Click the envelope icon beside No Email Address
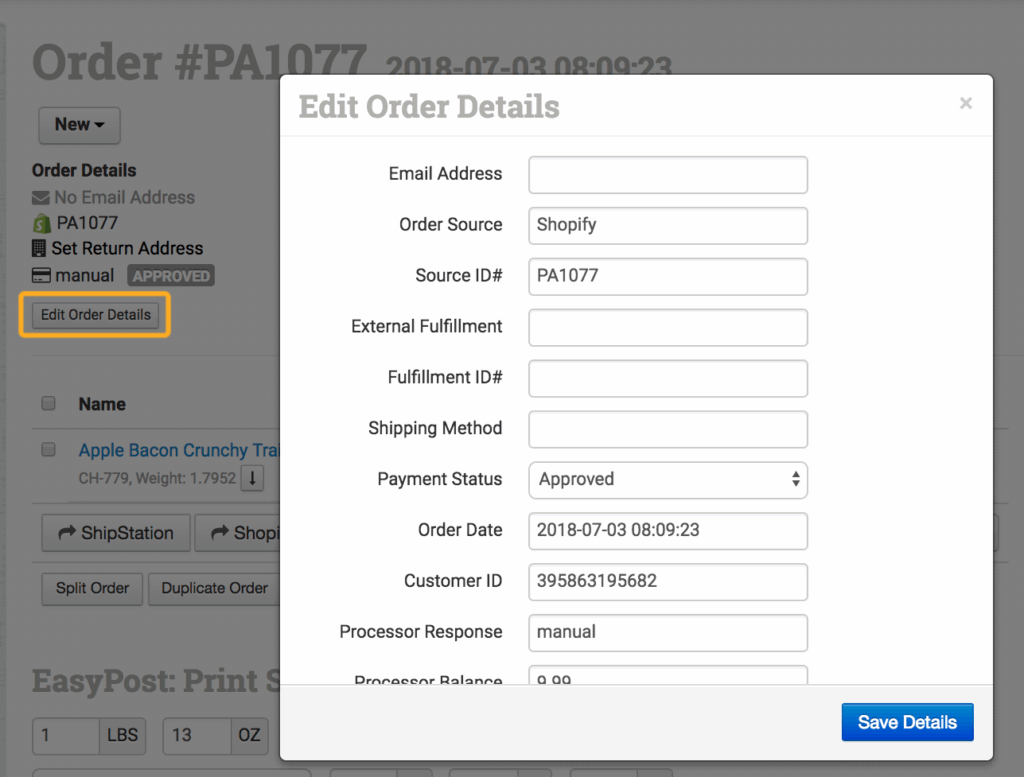The height and width of the screenshot is (777, 1024). 41,198
